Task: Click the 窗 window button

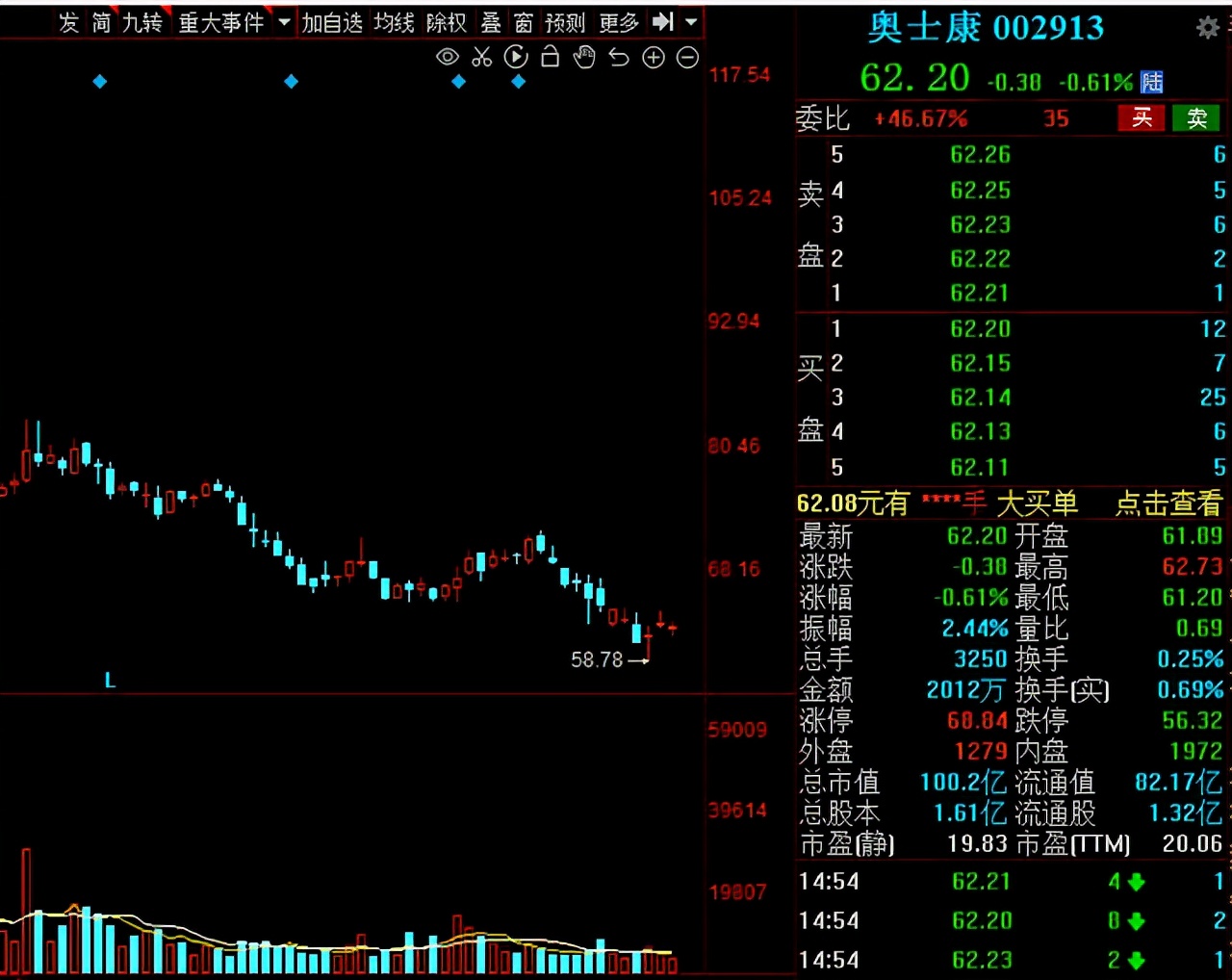Action: pos(524,22)
